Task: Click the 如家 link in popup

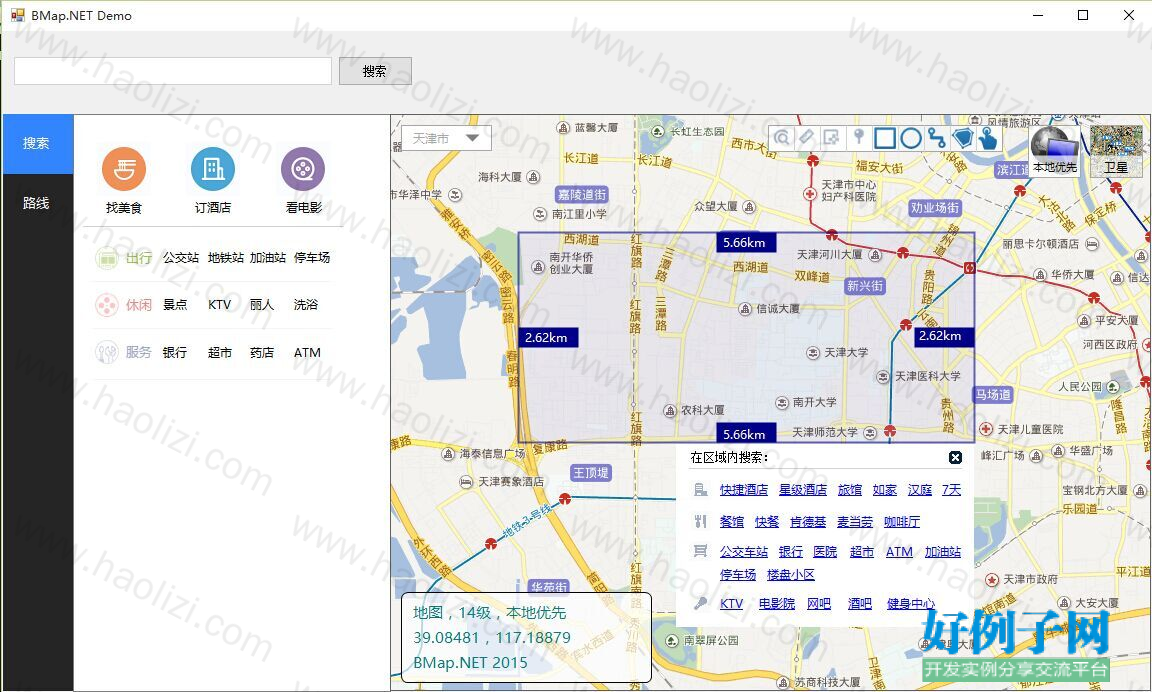Action: coord(885,490)
